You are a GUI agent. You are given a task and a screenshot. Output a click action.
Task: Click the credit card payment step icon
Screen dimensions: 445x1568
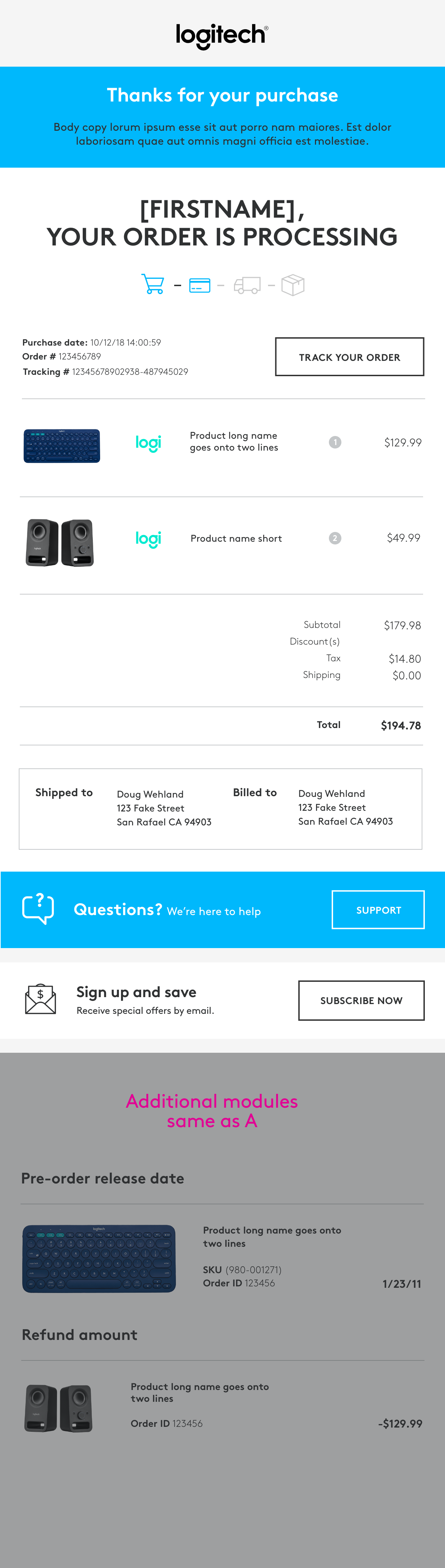pyautogui.click(x=200, y=285)
